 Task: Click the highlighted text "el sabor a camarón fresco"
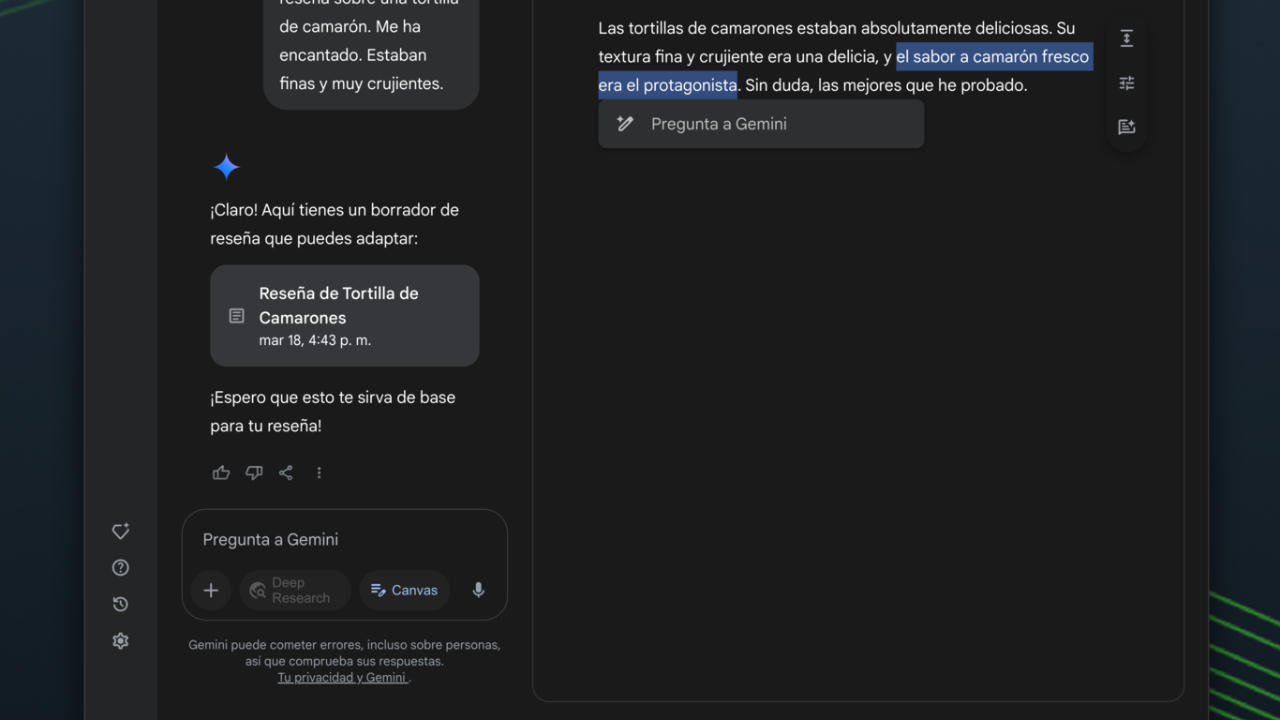coord(992,57)
